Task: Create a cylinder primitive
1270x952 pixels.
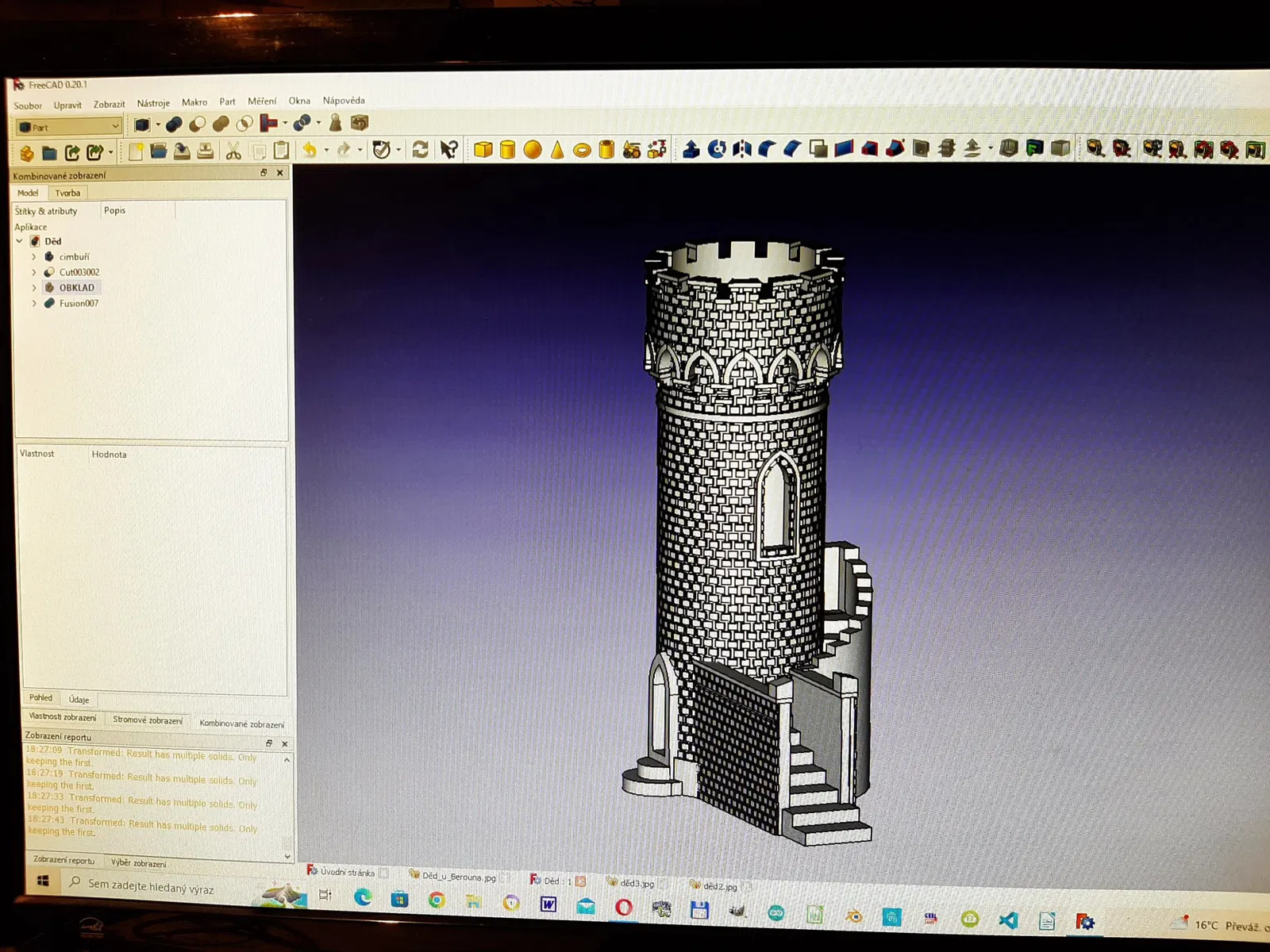Action: (x=508, y=149)
